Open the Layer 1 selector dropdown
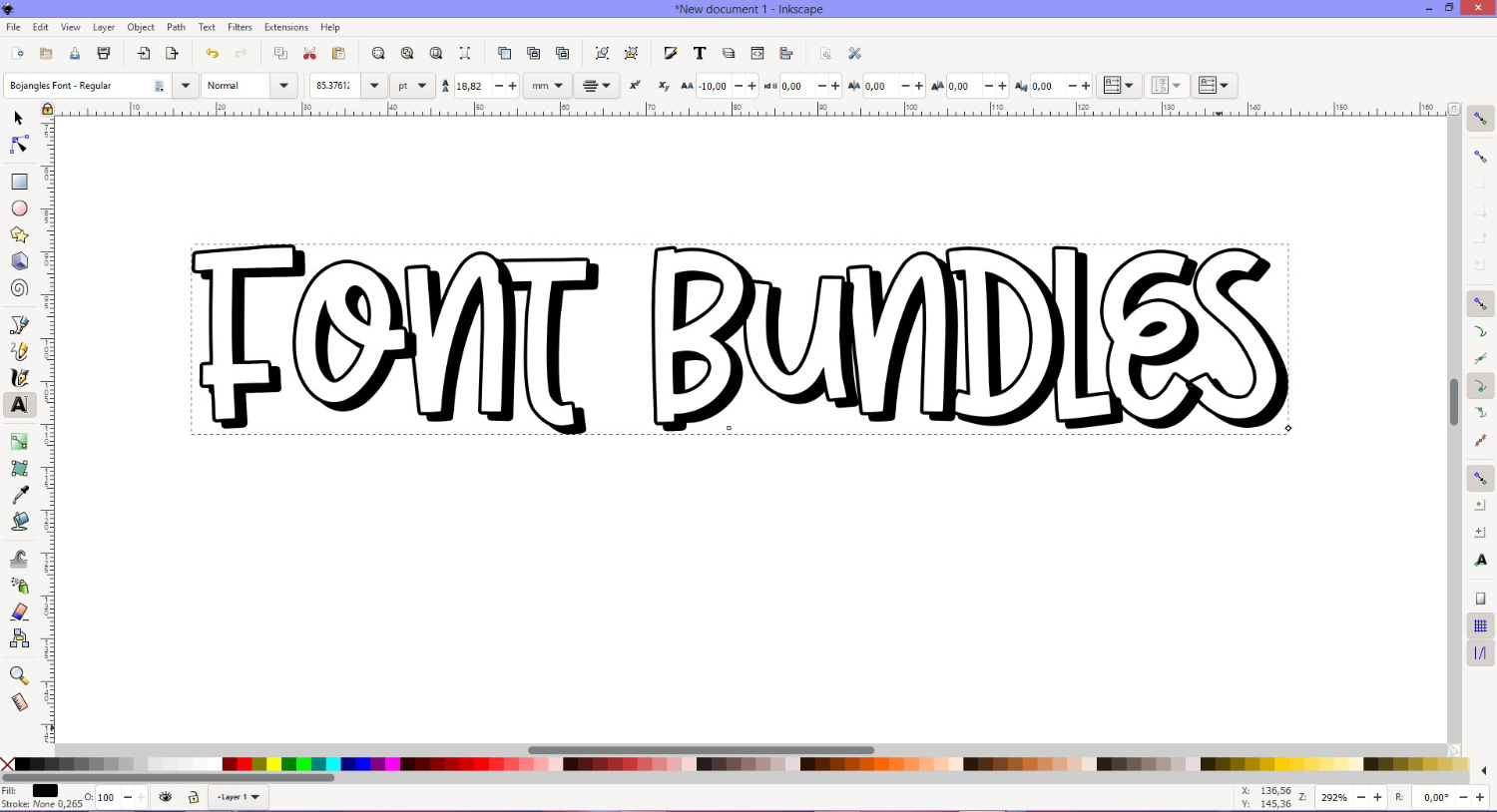The width and height of the screenshot is (1497, 812). click(239, 797)
